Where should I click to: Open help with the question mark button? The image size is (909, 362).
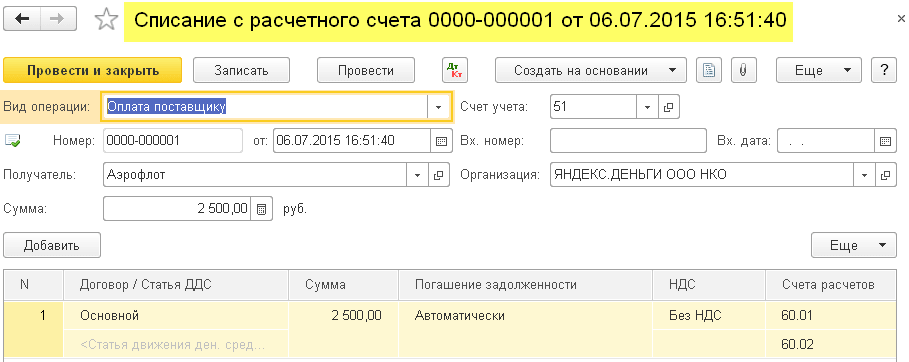pyautogui.click(x=884, y=70)
